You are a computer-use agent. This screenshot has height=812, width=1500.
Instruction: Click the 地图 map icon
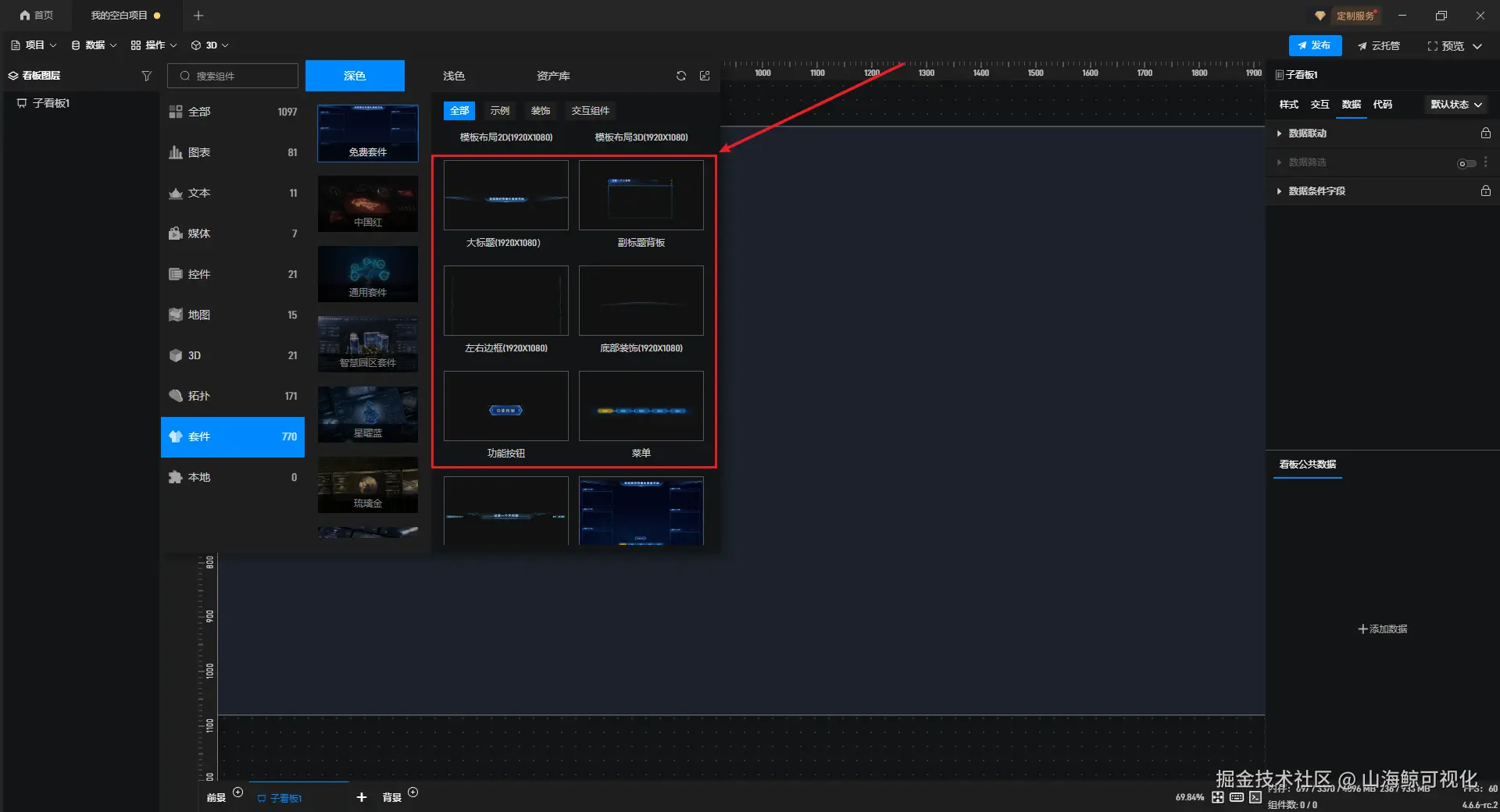point(176,315)
